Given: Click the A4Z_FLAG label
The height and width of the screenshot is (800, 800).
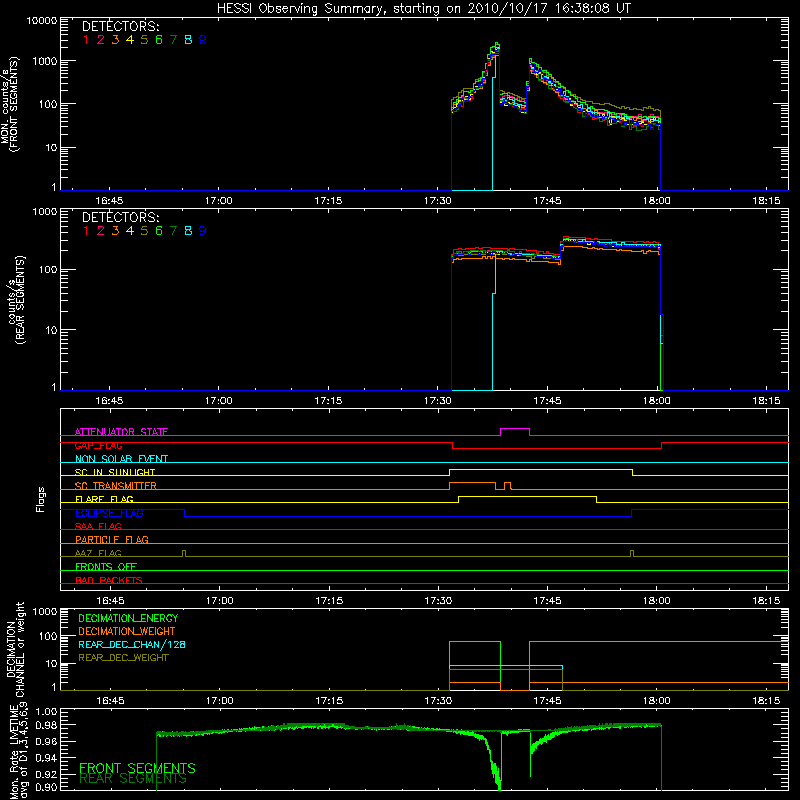Looking at the screenshot, I should point(98,553).
